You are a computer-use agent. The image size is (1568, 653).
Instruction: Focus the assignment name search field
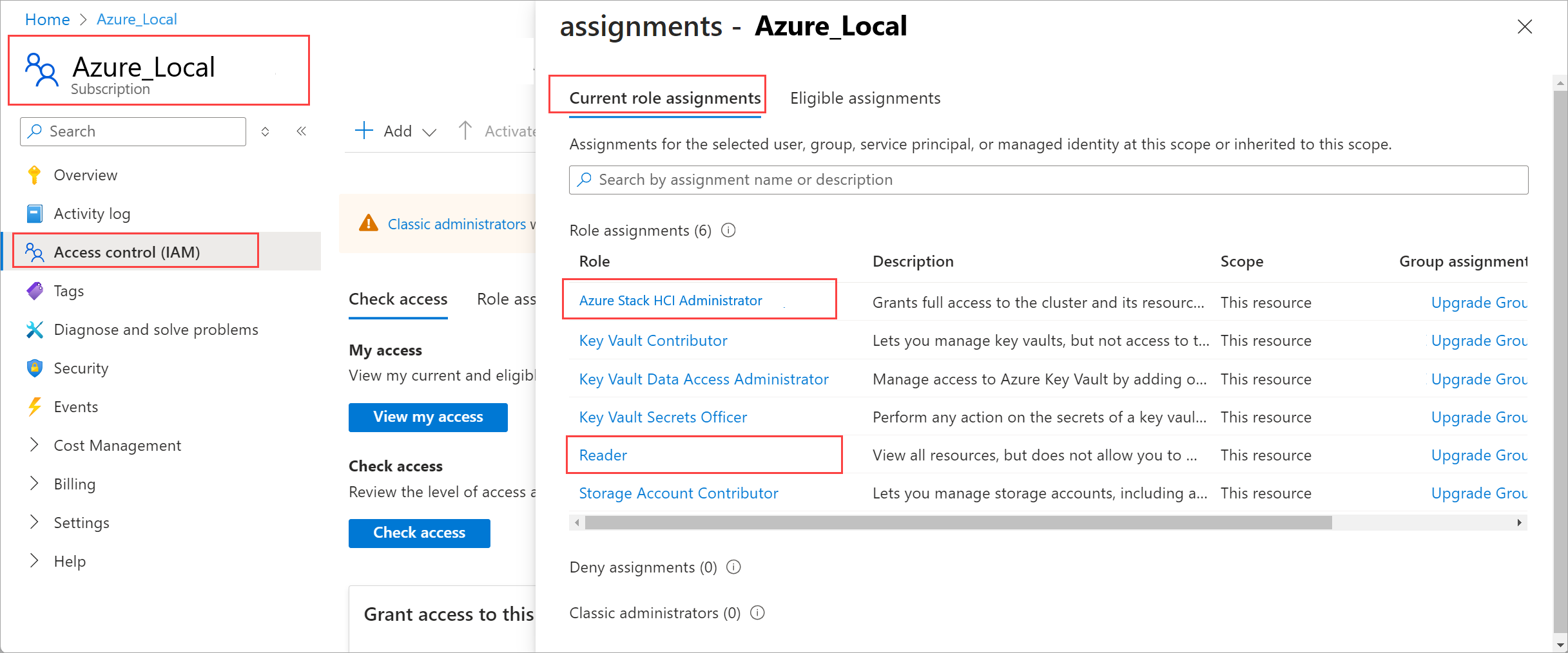1048,180
